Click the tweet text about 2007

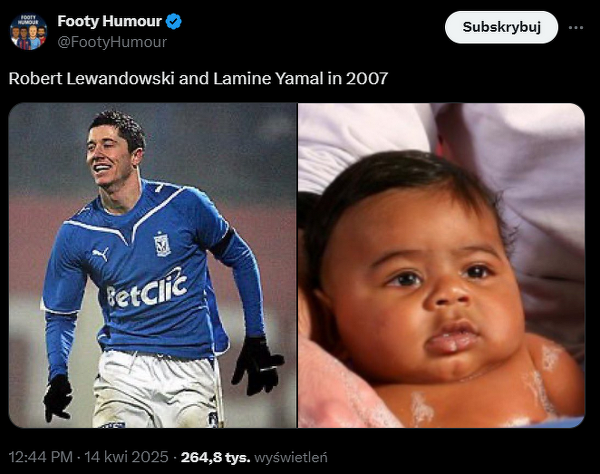coord(198,78)
